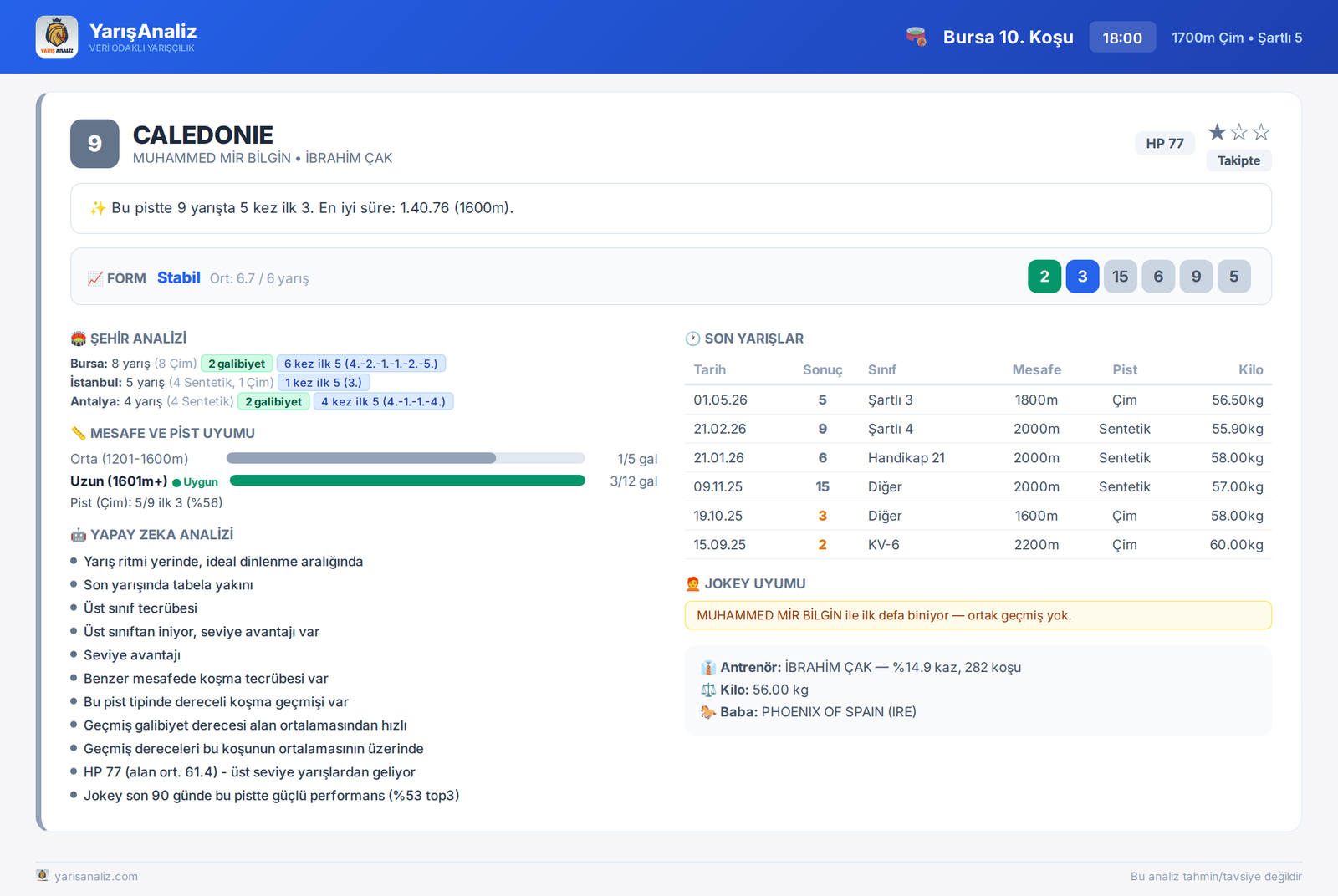Click the jockey cap icon beside Bursa 10. Koşu
Screen dimensions: 1338x896
click(917, 37)
